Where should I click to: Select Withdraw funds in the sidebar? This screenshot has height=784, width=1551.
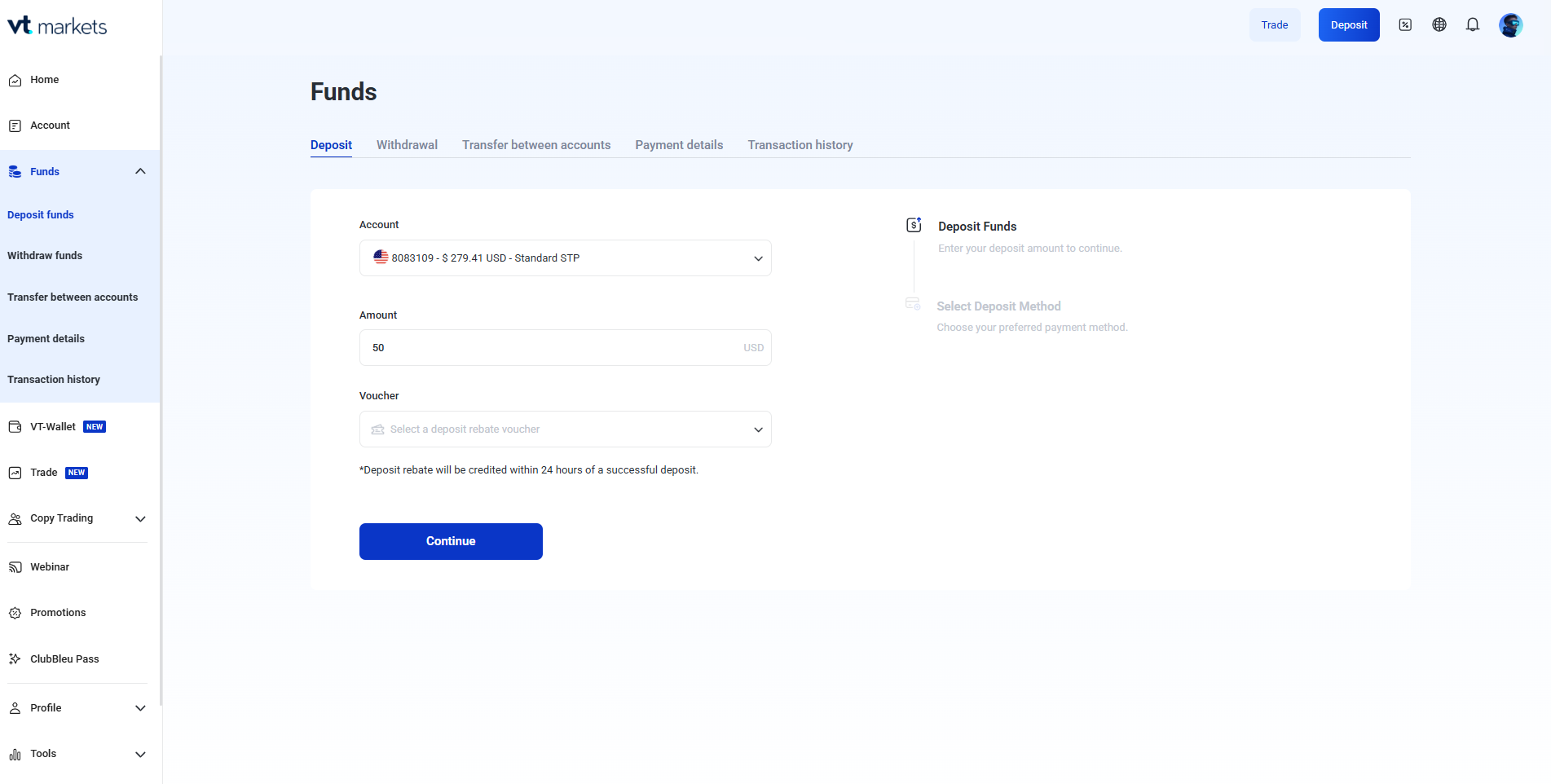pyautogui.click(x=45, y=256)
